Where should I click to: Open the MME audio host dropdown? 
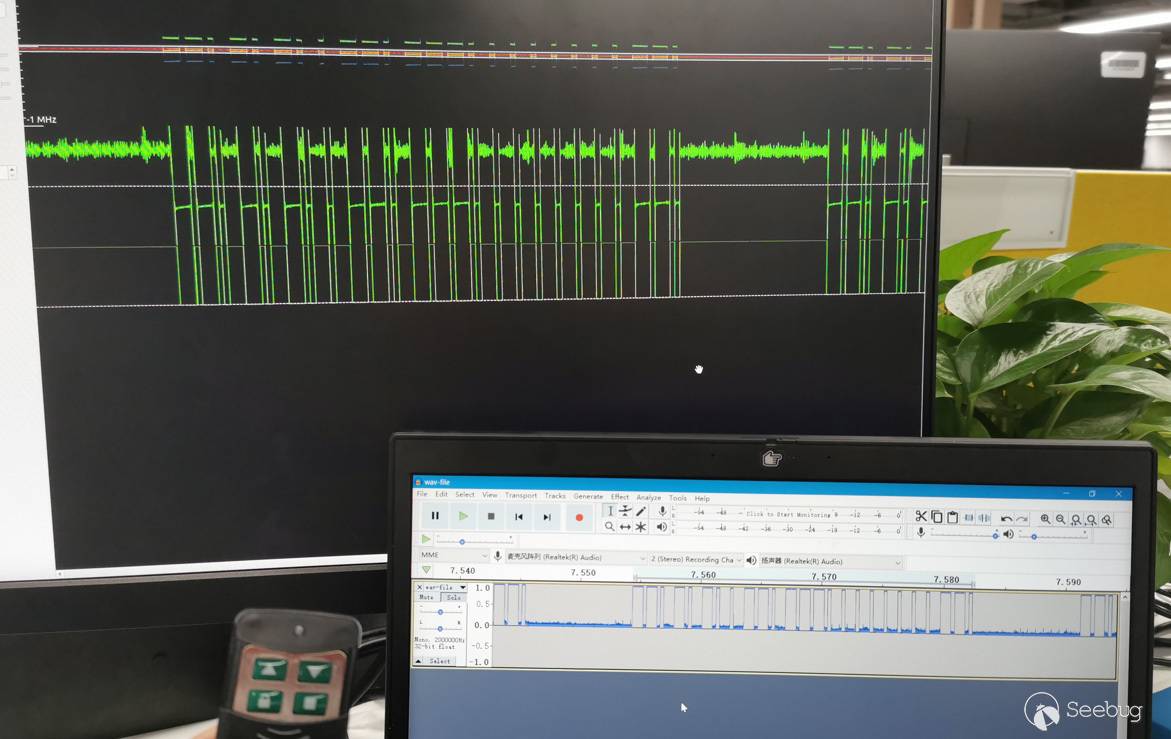coord(453,555)
